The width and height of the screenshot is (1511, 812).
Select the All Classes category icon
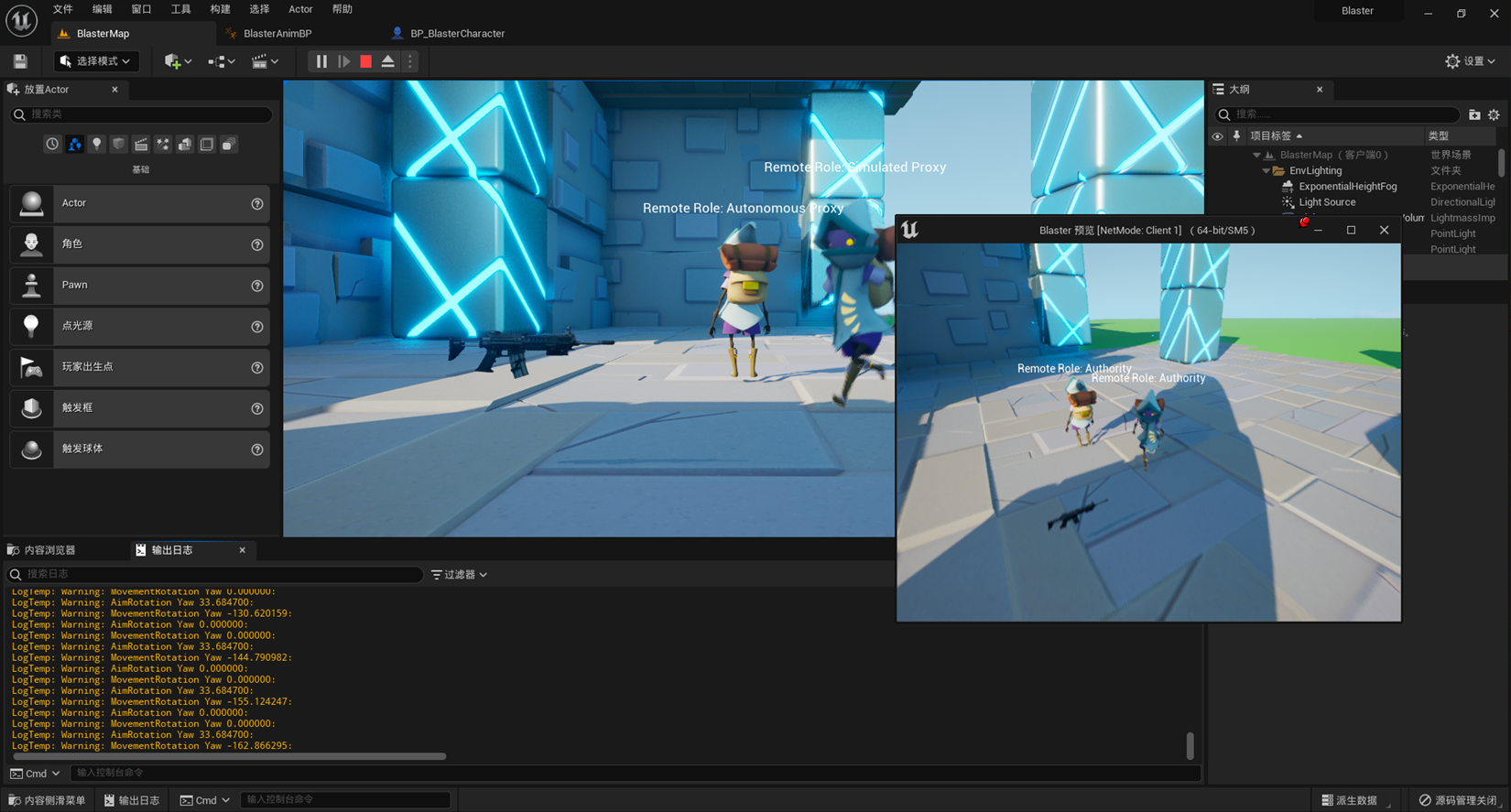tap(228, 145)
